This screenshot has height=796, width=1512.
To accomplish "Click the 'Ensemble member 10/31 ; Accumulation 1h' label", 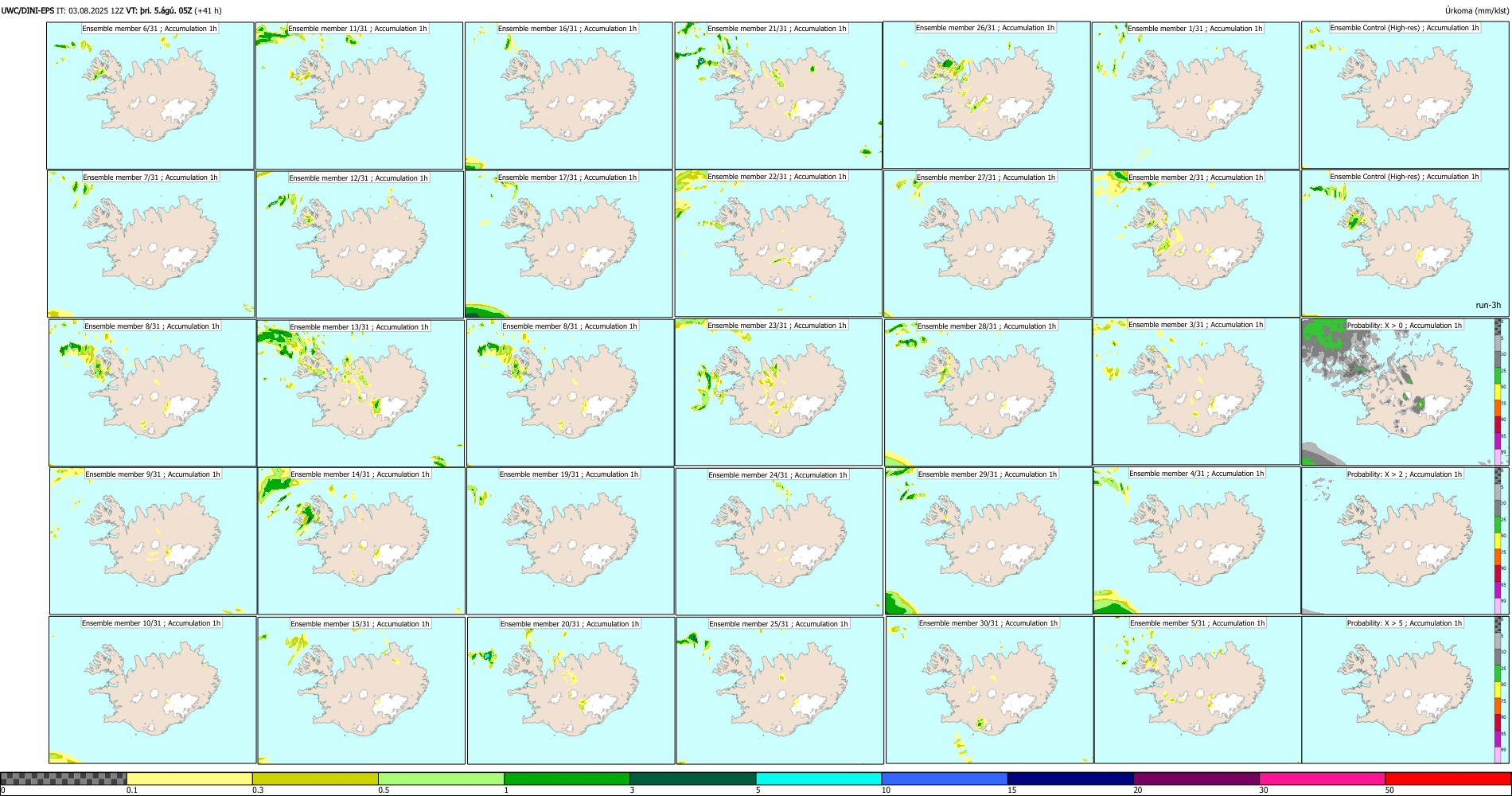I will point(151,623).
